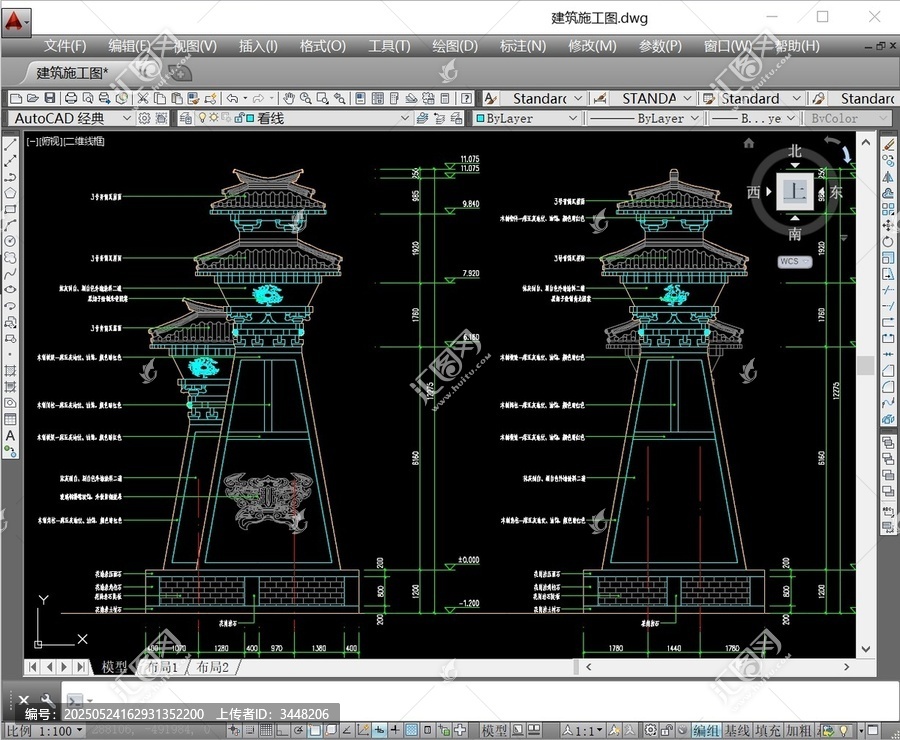This screenshot has width=900, height=740.
Task: Click the Open file icon
Action: pyautogui.click(x=33, y=98)
